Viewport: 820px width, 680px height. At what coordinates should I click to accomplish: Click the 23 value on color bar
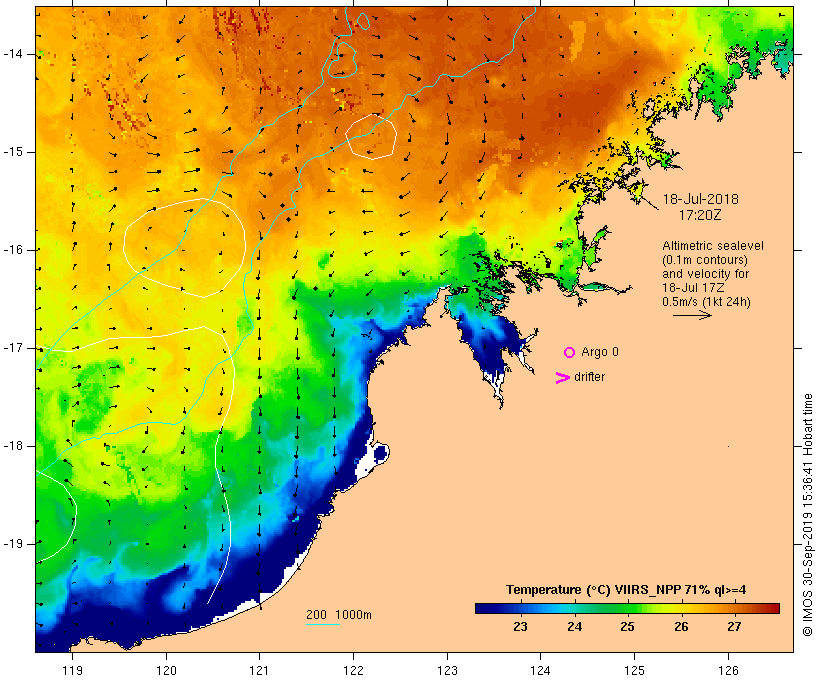pyautogui.click(x=520, y=627)
